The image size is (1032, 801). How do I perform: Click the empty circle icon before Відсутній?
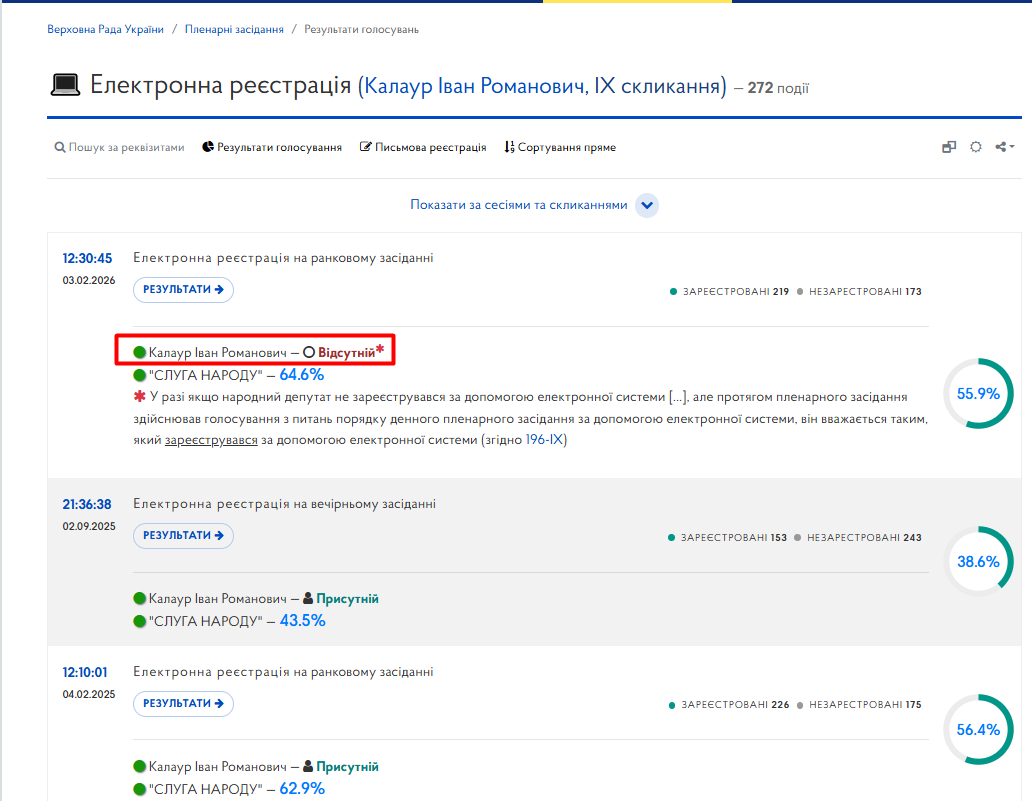pyautogui.click(x=309, y=353)
